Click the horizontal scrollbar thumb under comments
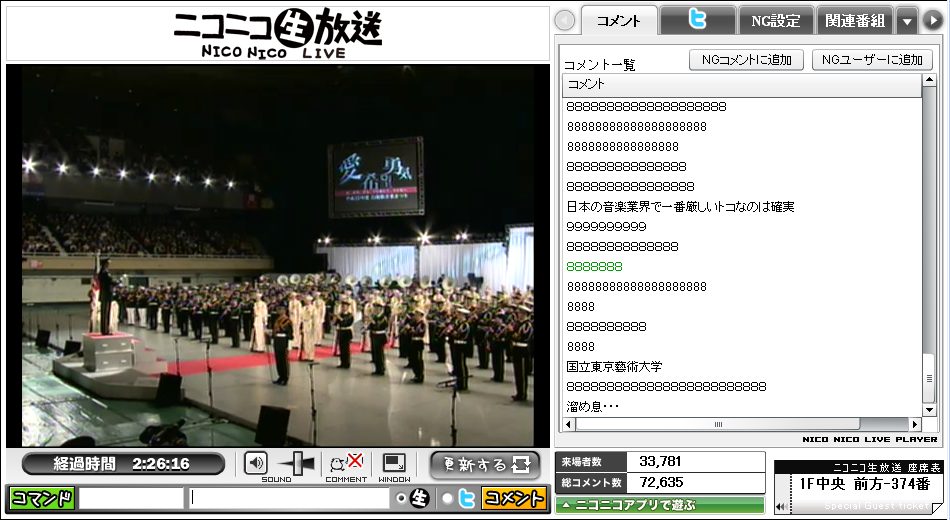Image resolution: width=950 pixels, height=520 pixels. (718, 424)
